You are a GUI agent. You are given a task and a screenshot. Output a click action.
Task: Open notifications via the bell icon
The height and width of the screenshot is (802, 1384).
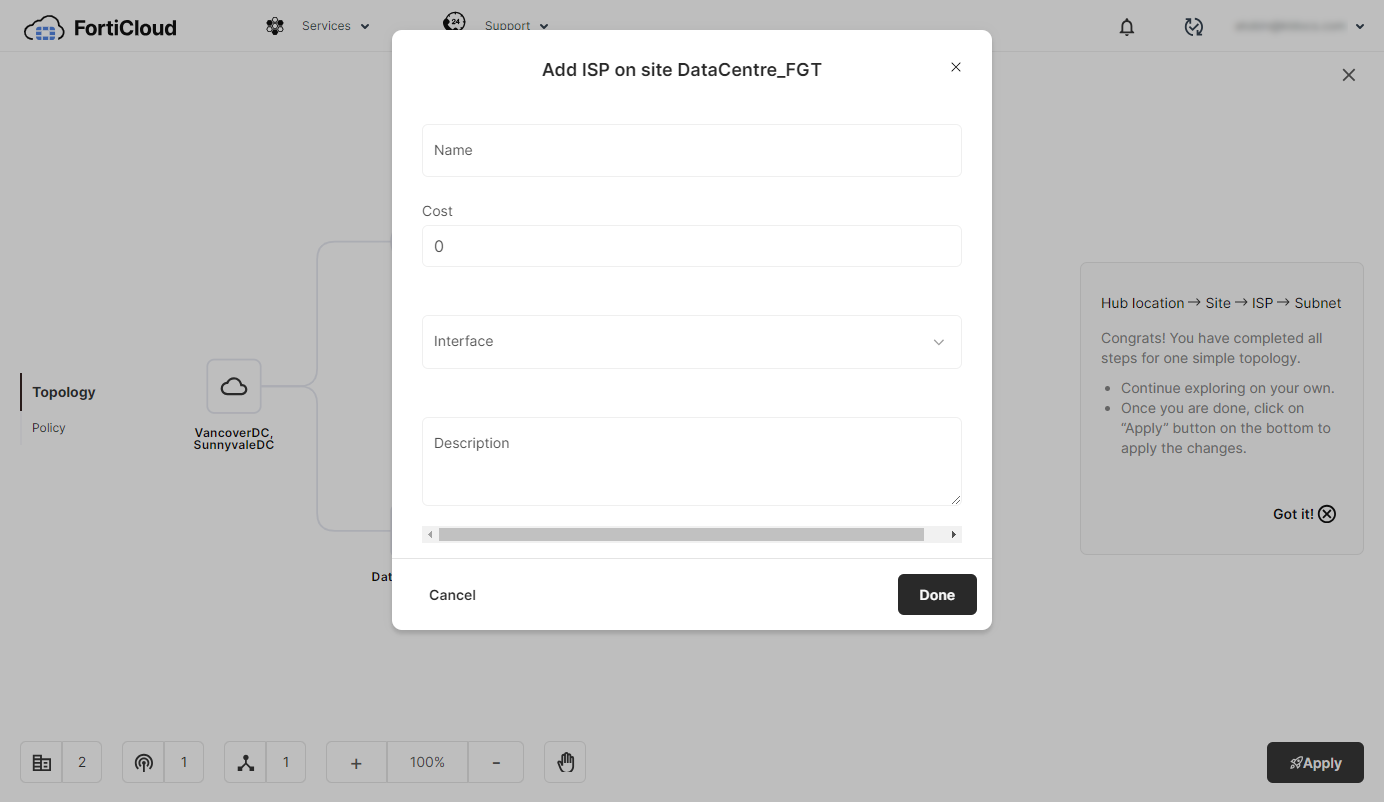pos(1126,27)
